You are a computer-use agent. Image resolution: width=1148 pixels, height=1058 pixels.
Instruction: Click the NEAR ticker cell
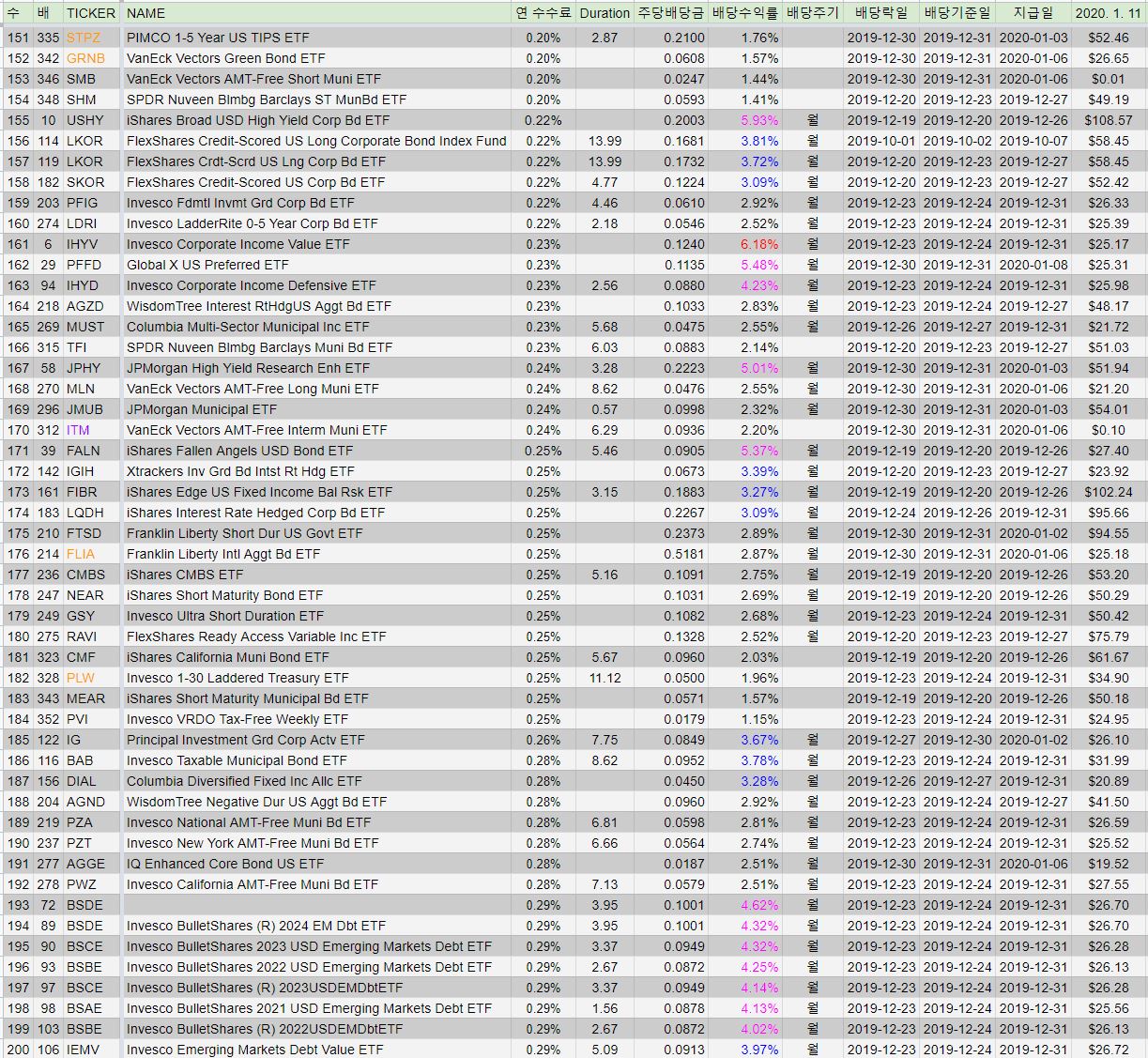(91, 595)
